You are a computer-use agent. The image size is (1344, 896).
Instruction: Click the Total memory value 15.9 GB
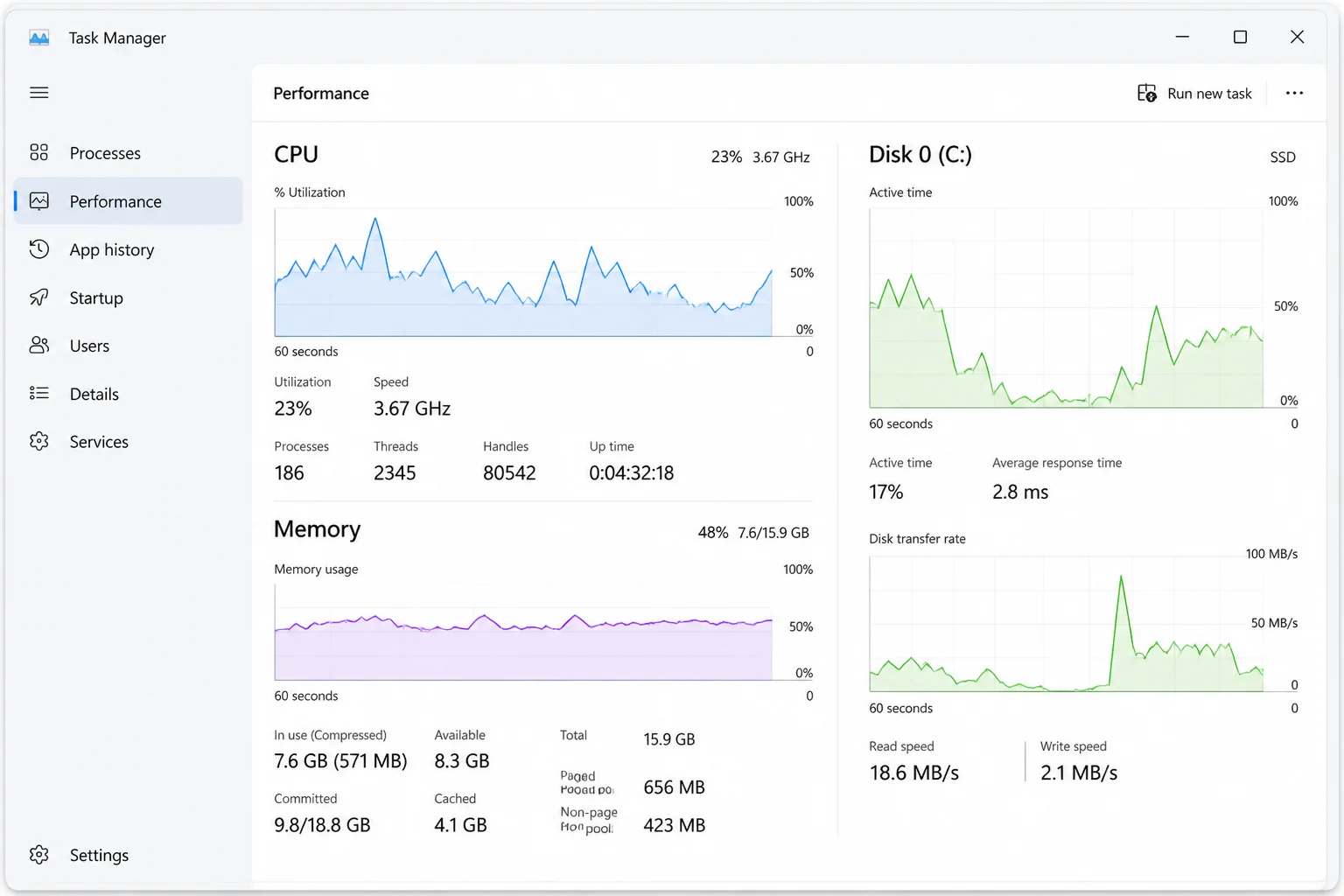tap(669, 739)
